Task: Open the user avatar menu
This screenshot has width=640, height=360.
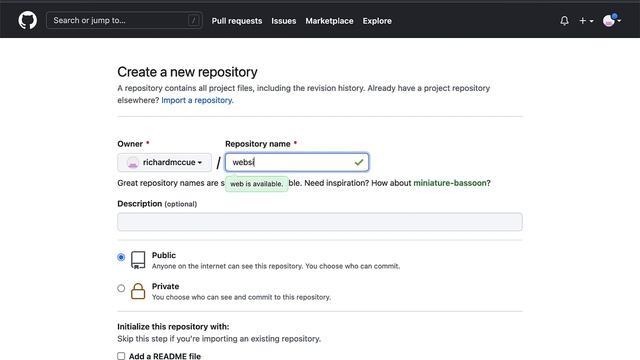Action: (611, 20)
